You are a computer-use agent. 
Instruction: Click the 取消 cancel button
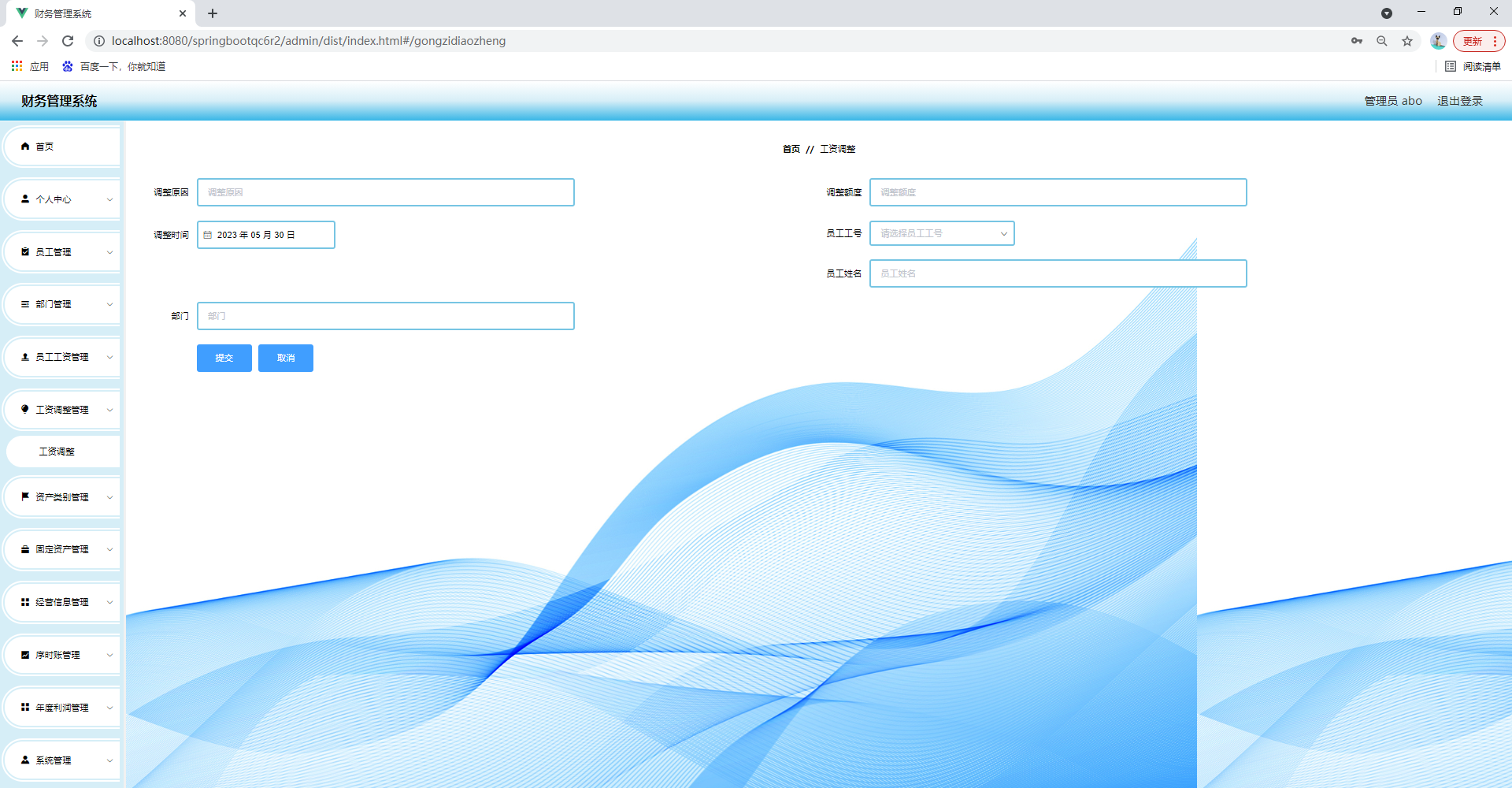pos(286,358)
